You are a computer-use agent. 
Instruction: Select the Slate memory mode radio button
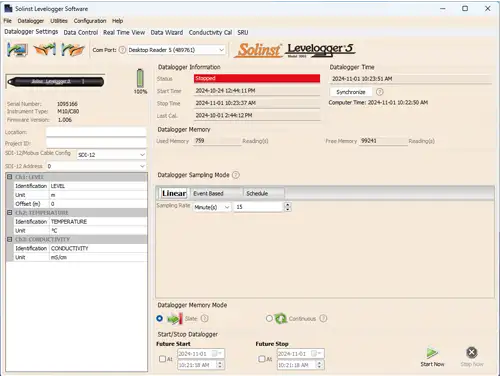click(160, 318)
